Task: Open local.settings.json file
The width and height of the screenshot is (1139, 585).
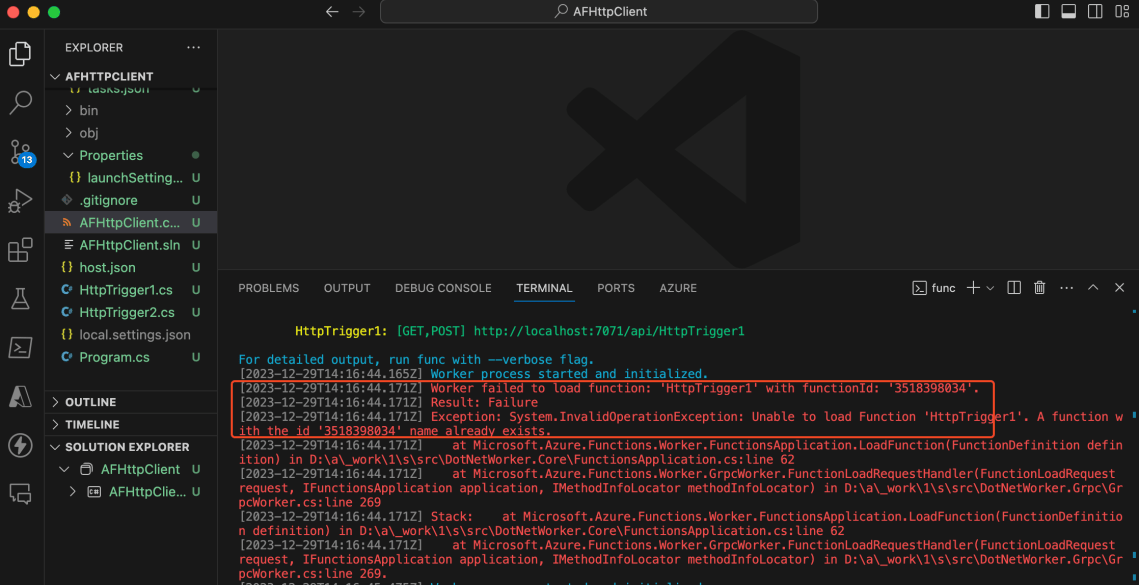Action: 131,335
